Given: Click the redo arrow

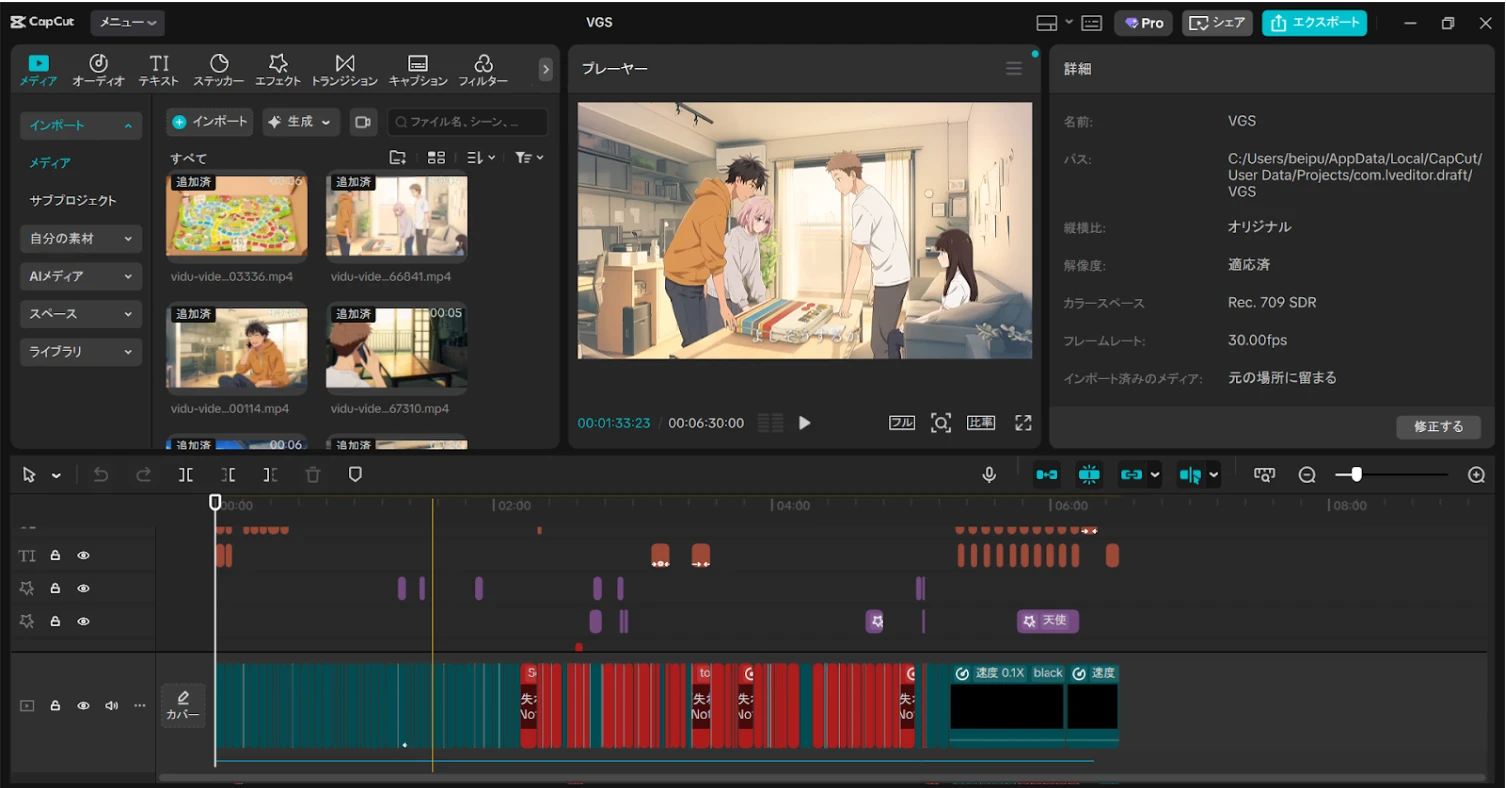Looking at the screenshot, I should [143, 475].
